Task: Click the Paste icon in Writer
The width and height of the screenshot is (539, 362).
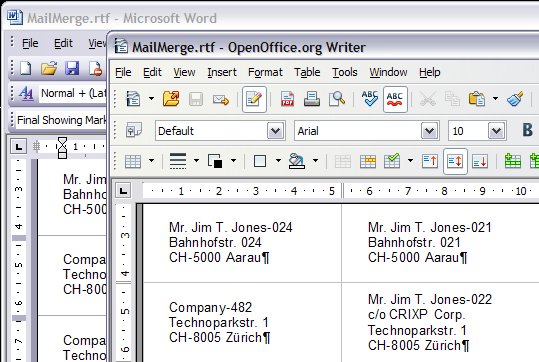Action: pyautogui.click(x=477, y=99)
